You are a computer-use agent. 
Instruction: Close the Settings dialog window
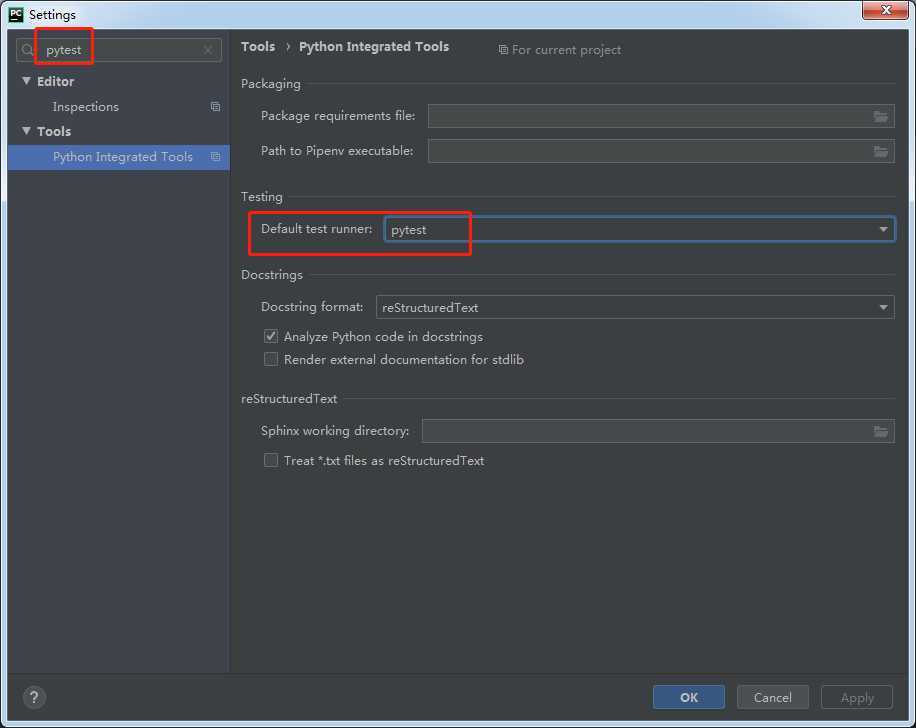pos(885,10)
